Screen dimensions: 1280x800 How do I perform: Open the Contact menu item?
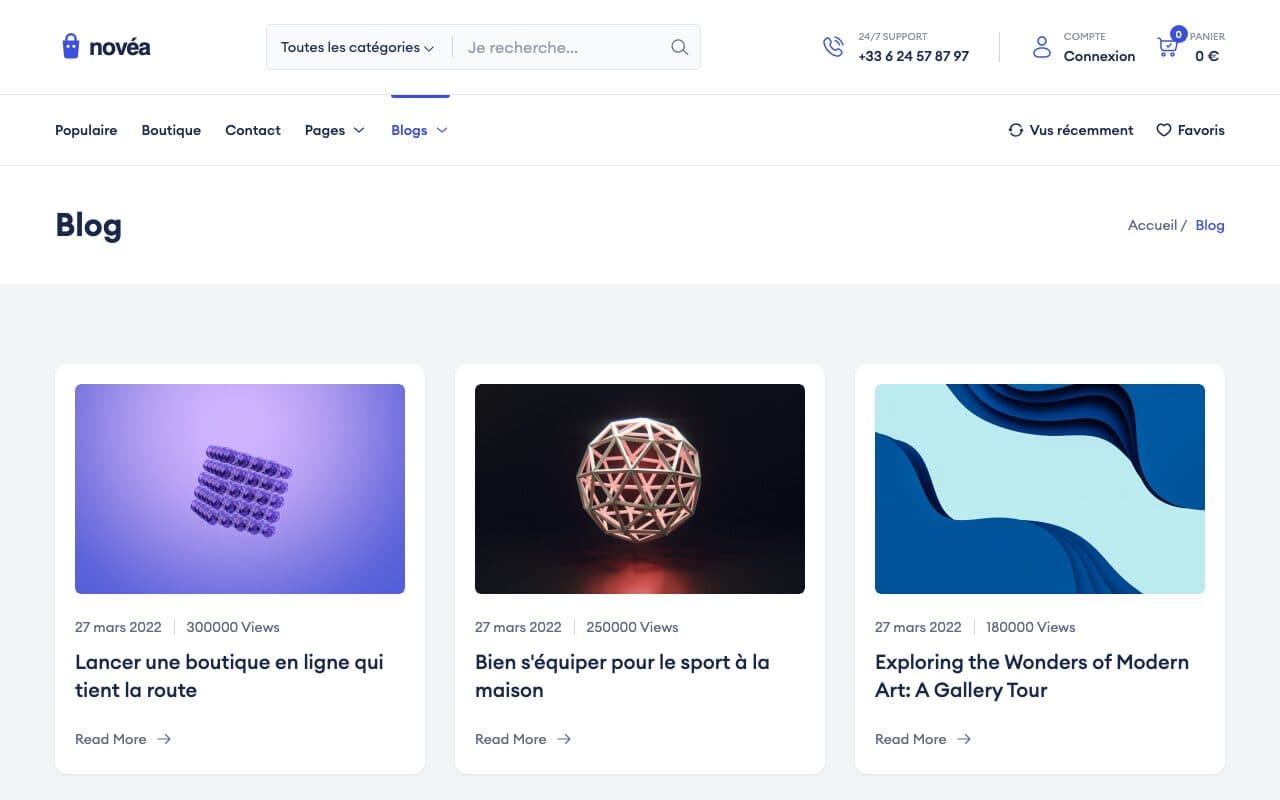pos(253,130)
